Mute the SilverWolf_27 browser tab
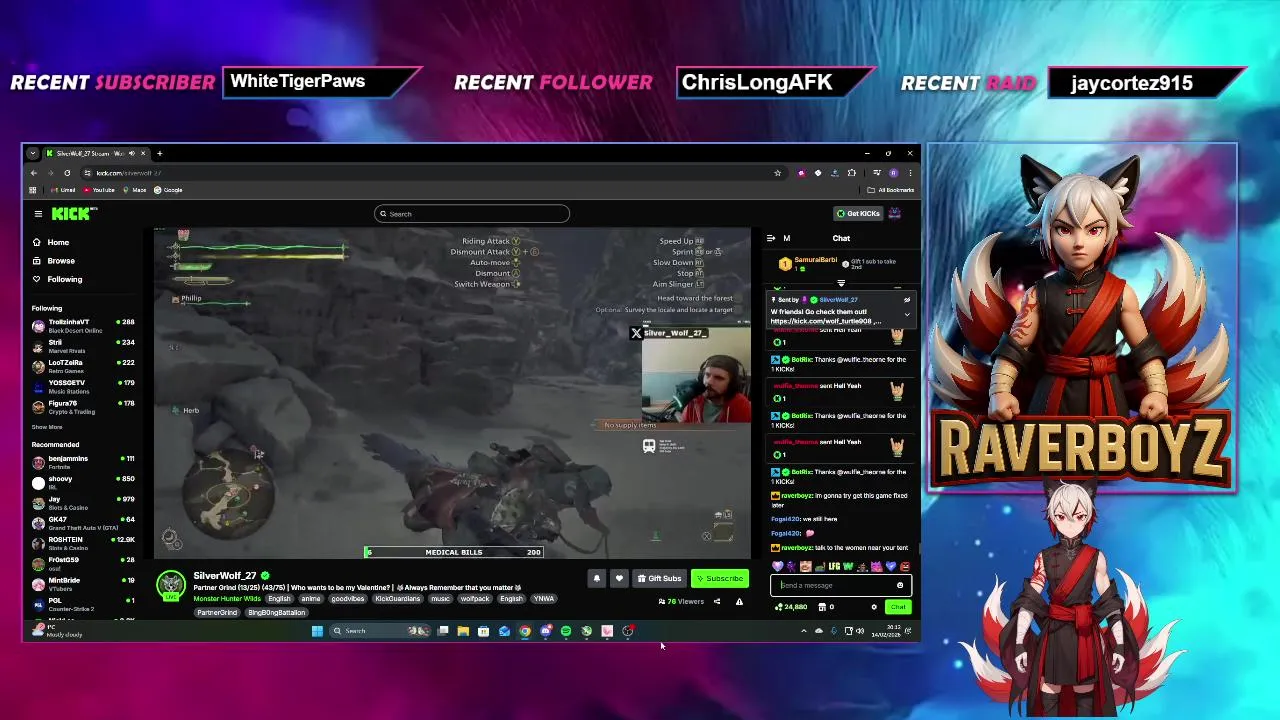1280x720 pixels. (130, 153)
